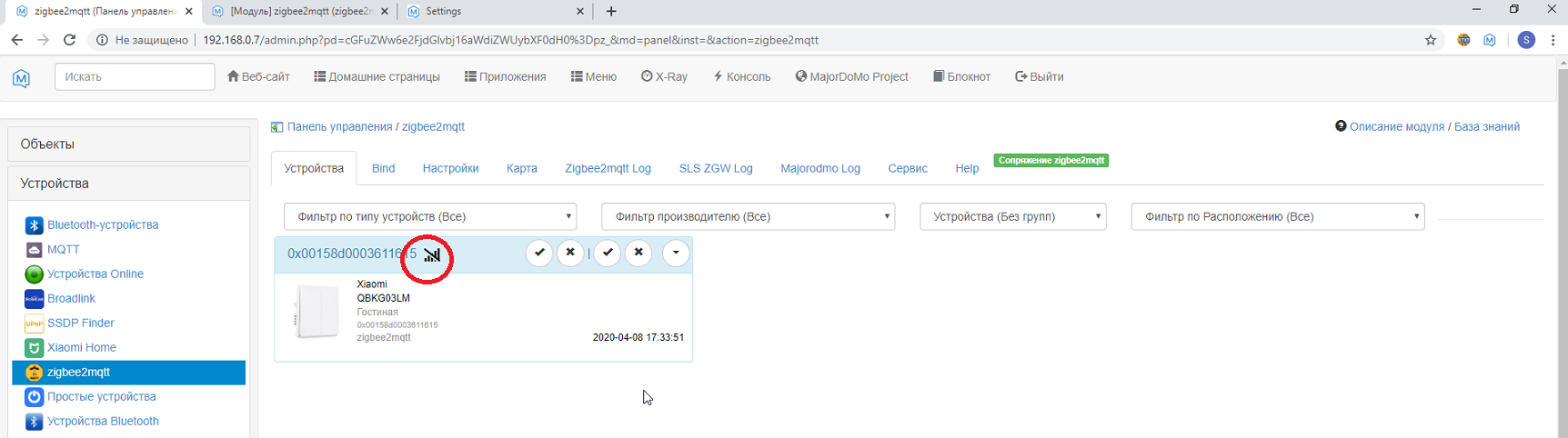This screenshot has height=438, width=1568.
Task: Open the Zigbee2mqtt Log tab
Action: [x=608, y=168]
